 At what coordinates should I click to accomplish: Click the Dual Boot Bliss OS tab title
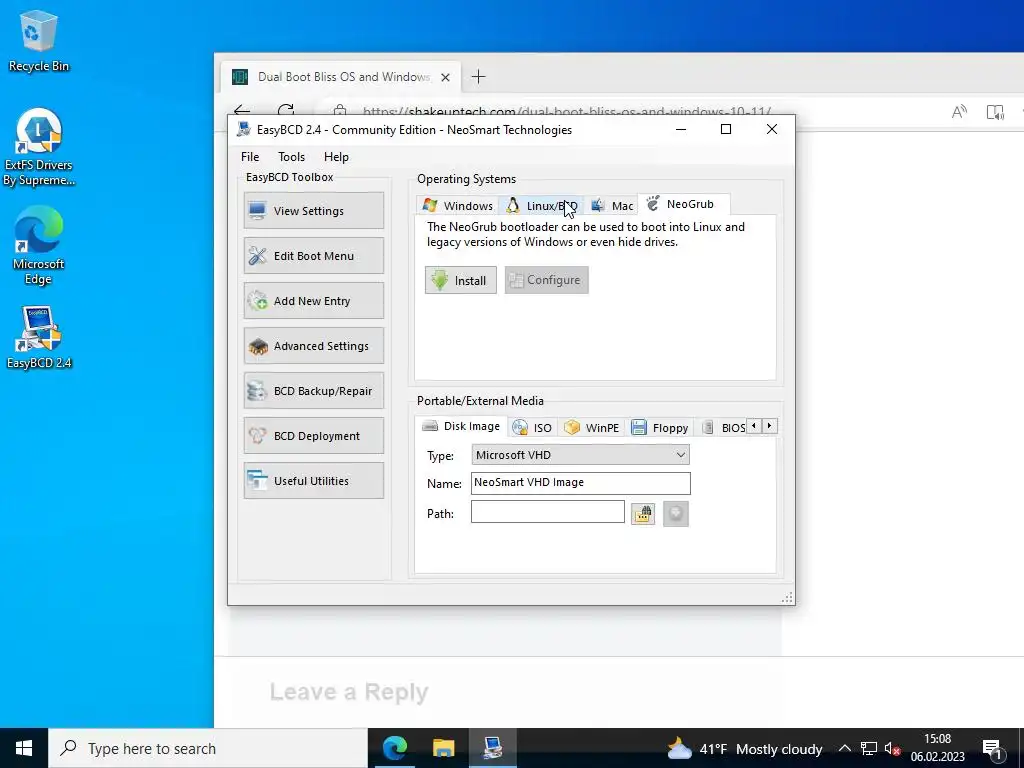(x=344, y=77)
